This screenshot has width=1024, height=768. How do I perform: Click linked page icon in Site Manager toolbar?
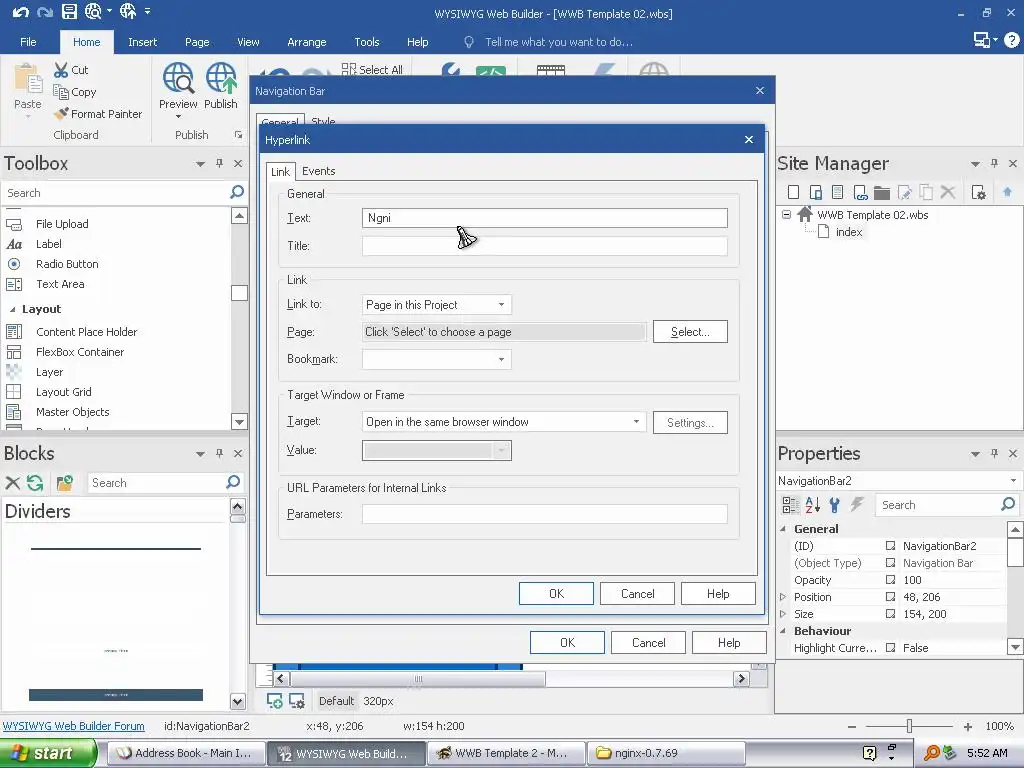click(x=860, y=192)
